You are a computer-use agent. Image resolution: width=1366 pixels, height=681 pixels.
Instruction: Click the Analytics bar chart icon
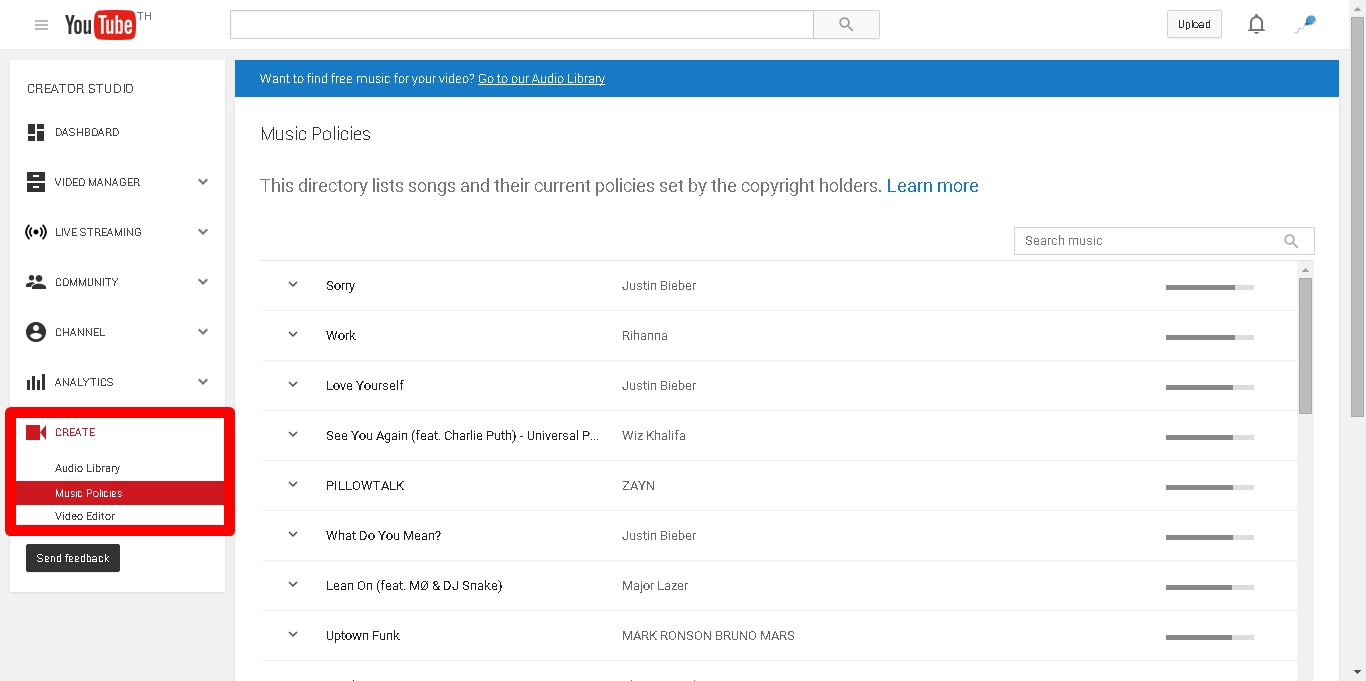tap(36, 382)
